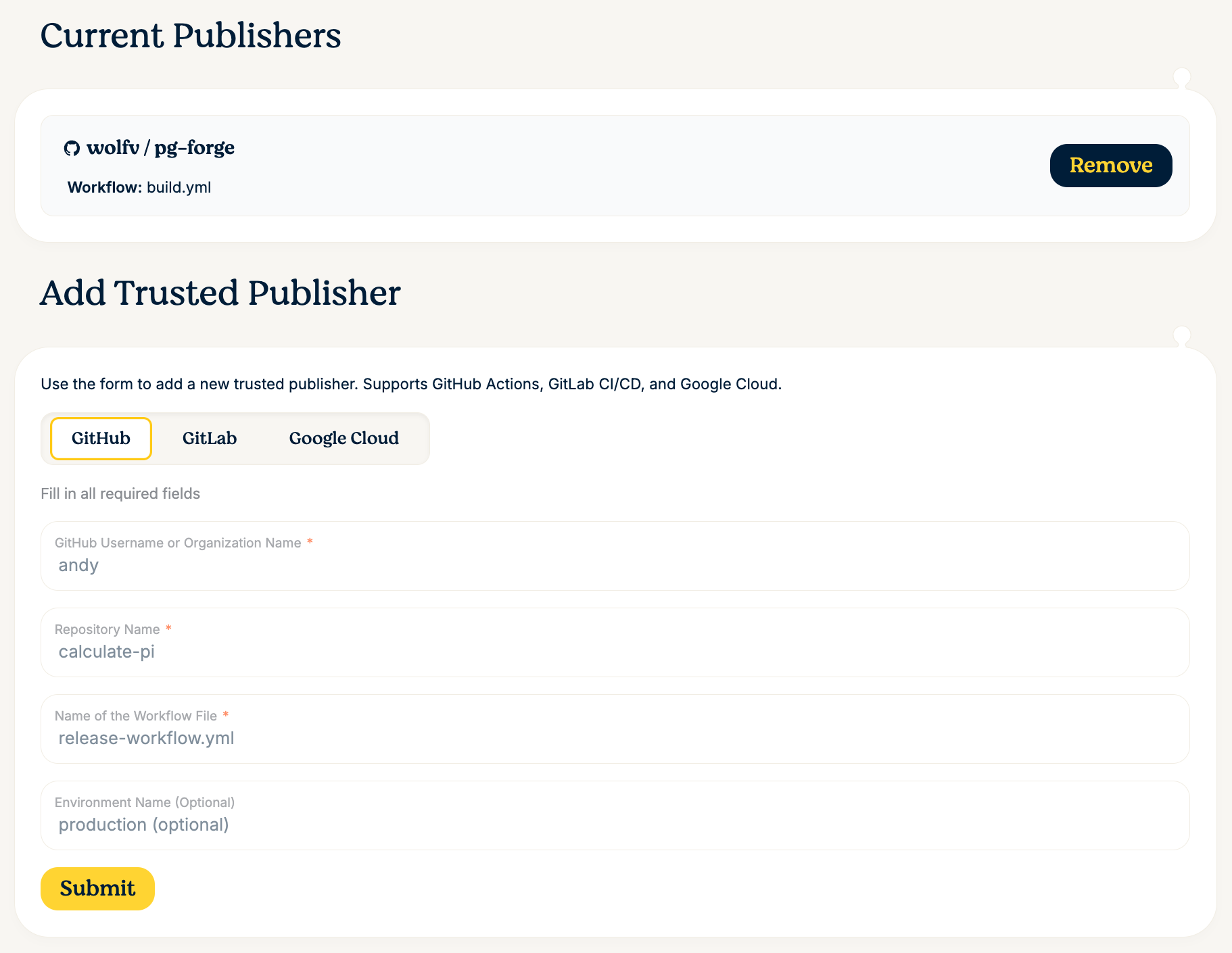Image resolution: width=1232 pixels, height=953 pixels.
Task: Remove the wolfv/pg-forge trusted publisher
Action: pos(1110,166)
